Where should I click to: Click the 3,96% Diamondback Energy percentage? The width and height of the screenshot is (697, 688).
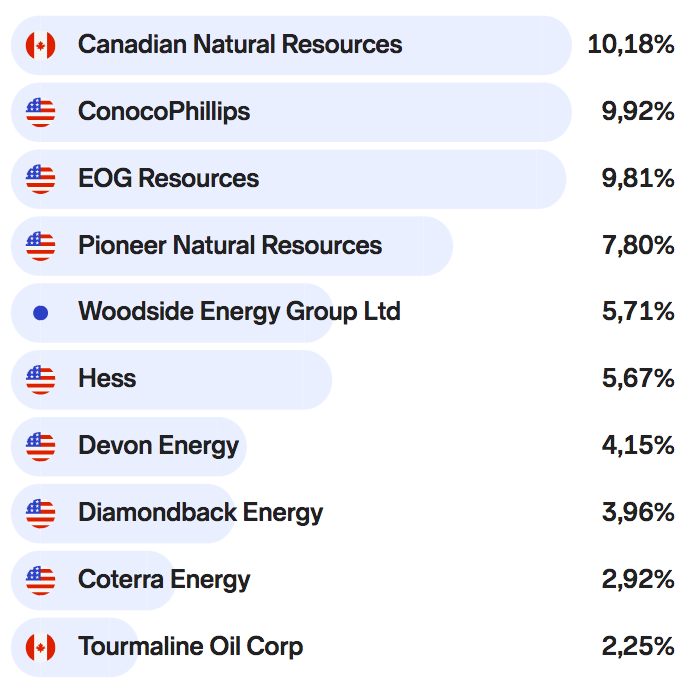click(638, 513)
